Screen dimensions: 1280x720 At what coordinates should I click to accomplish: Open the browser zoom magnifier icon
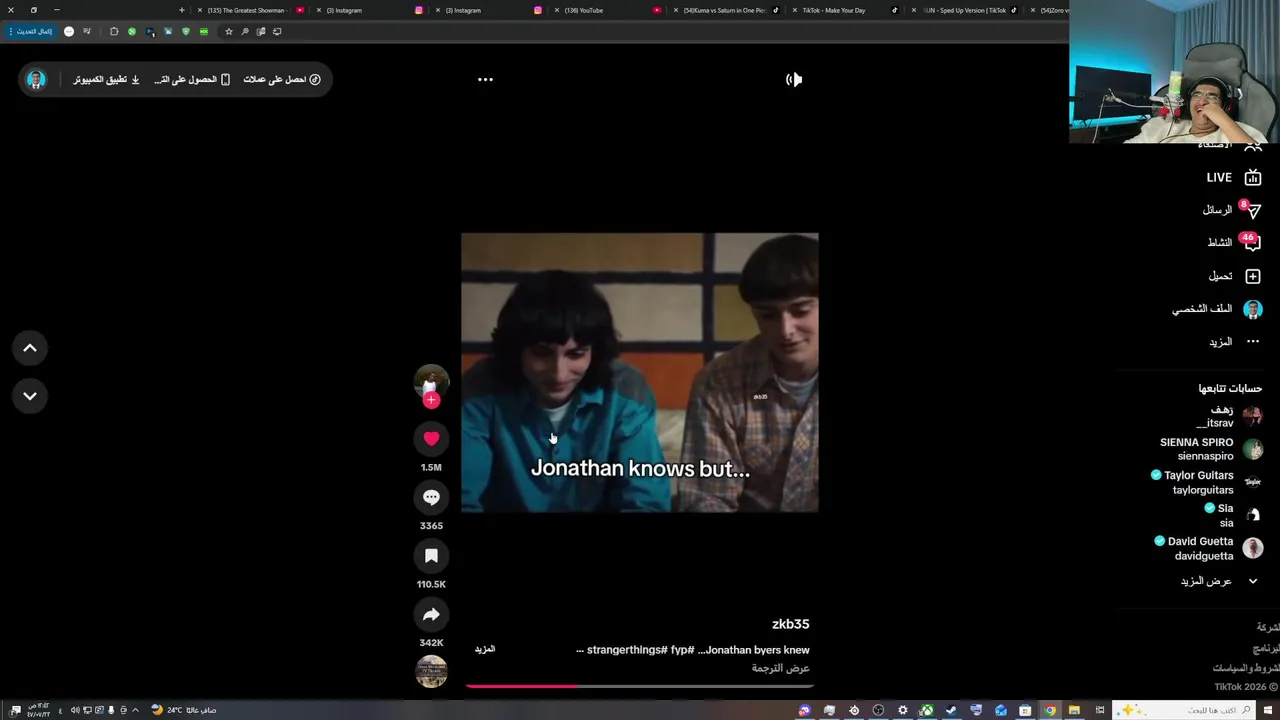click(245, 31)
